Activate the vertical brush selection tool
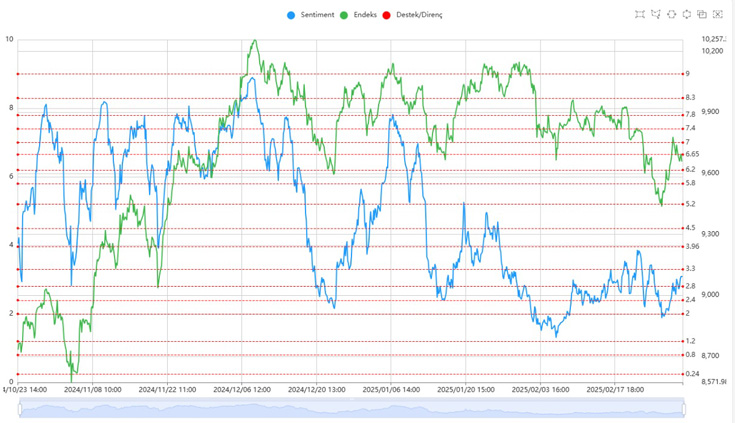Screen dimensions: 735x423 pos(687,15)
